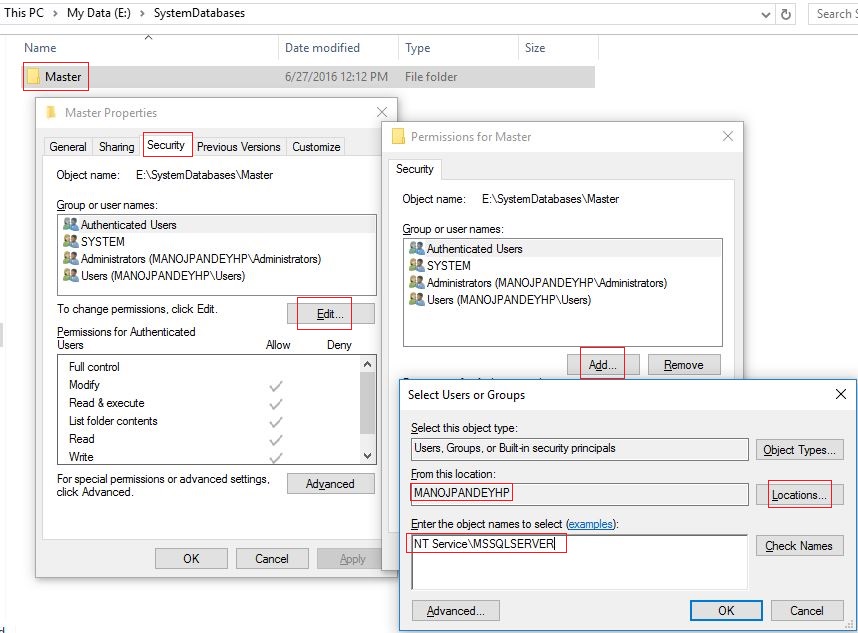Click OK in Master Properties dialog

[x=191, y=559]
